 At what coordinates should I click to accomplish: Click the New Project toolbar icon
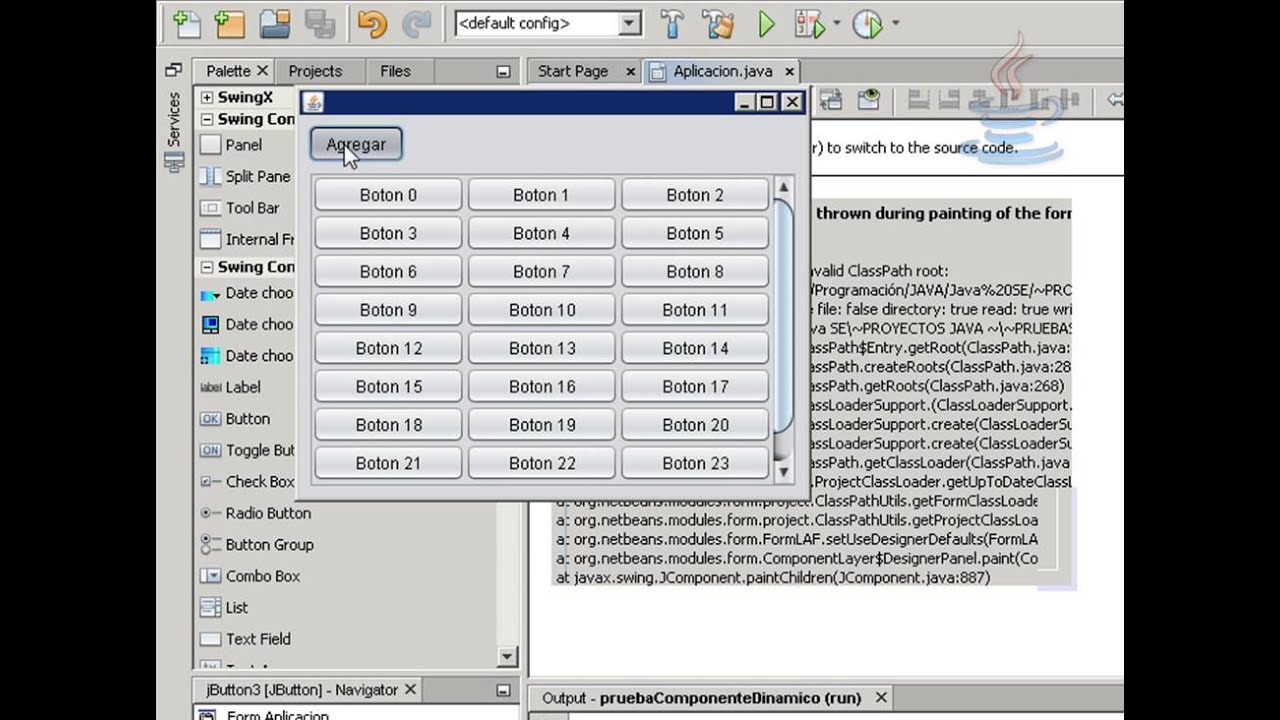230,23
